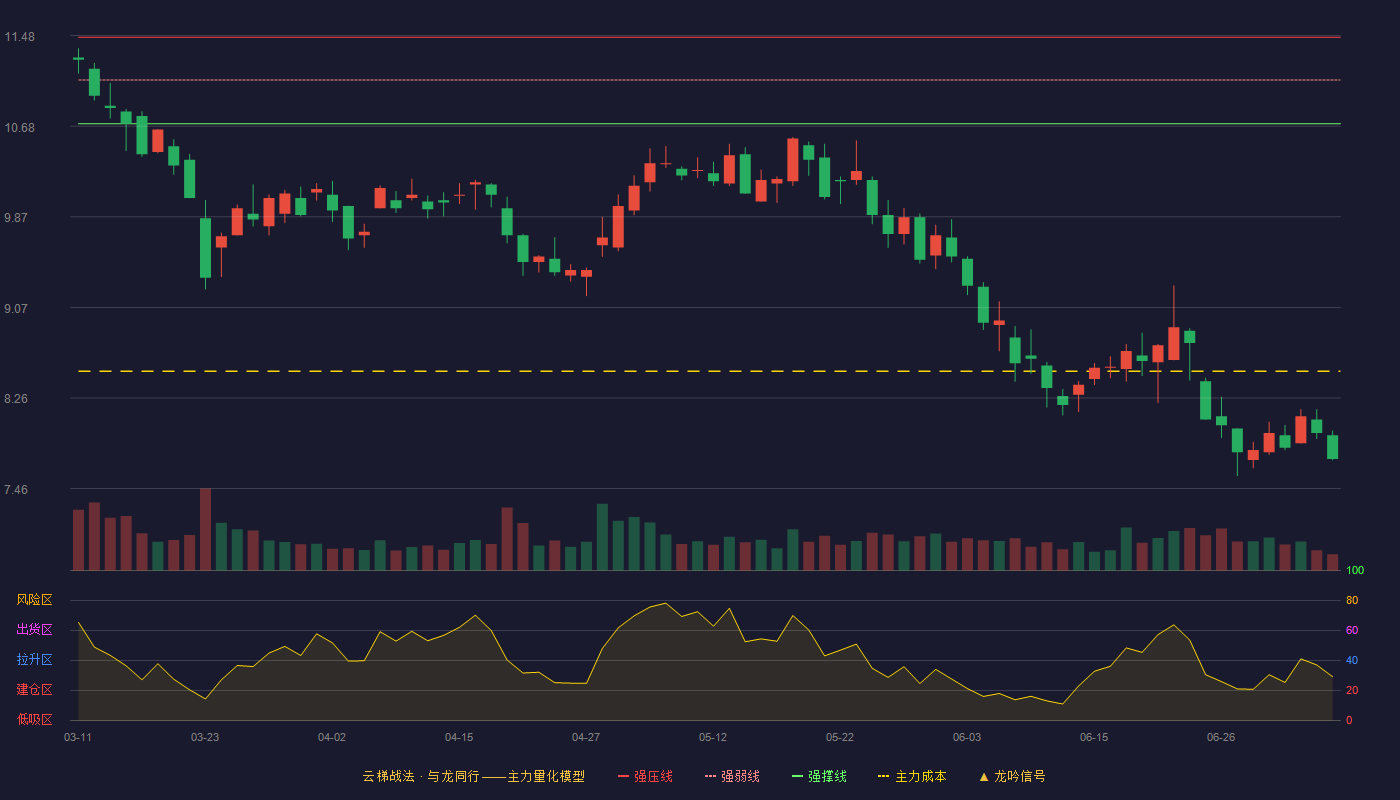1400x800 pixels.
Task: Click the last green candlestick on the right
Action: click(x=1332, y=446)
